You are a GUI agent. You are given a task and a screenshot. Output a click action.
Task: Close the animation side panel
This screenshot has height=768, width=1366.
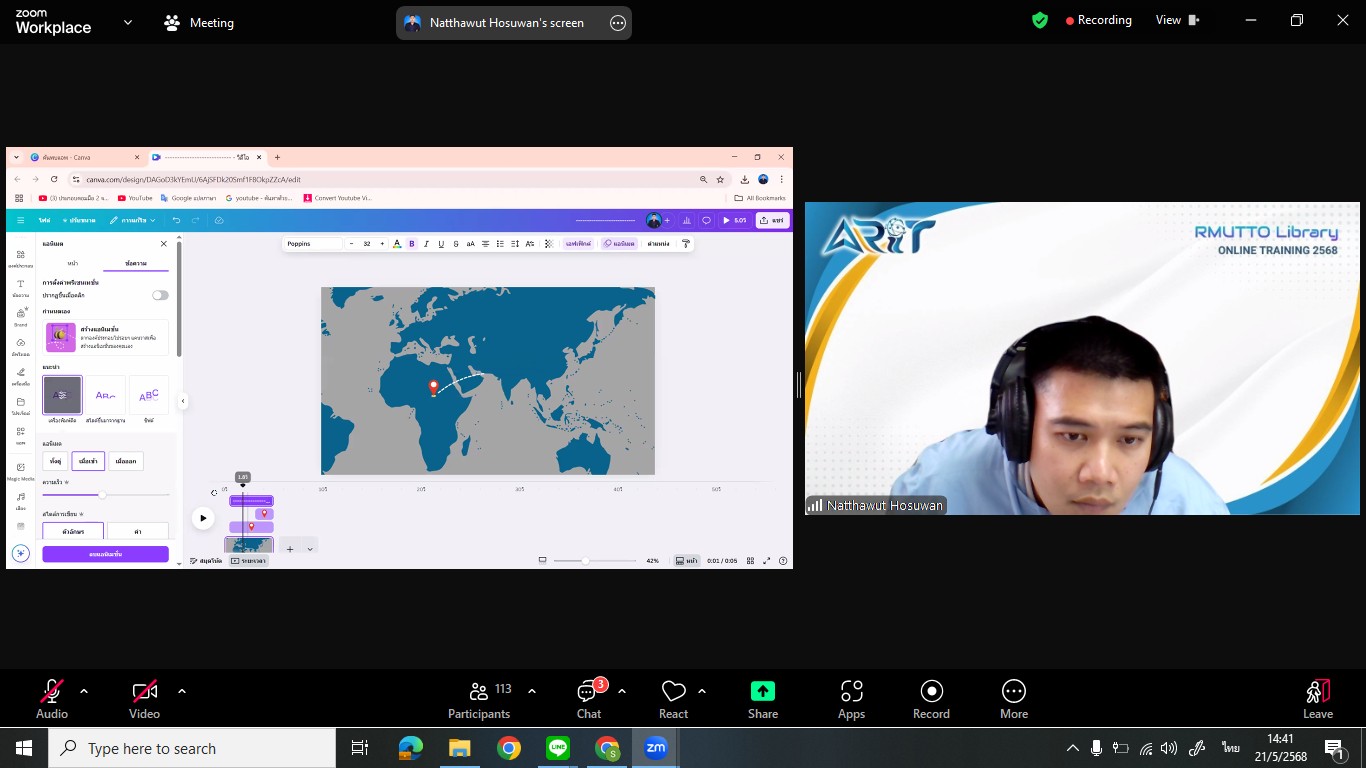pos(164,244)
